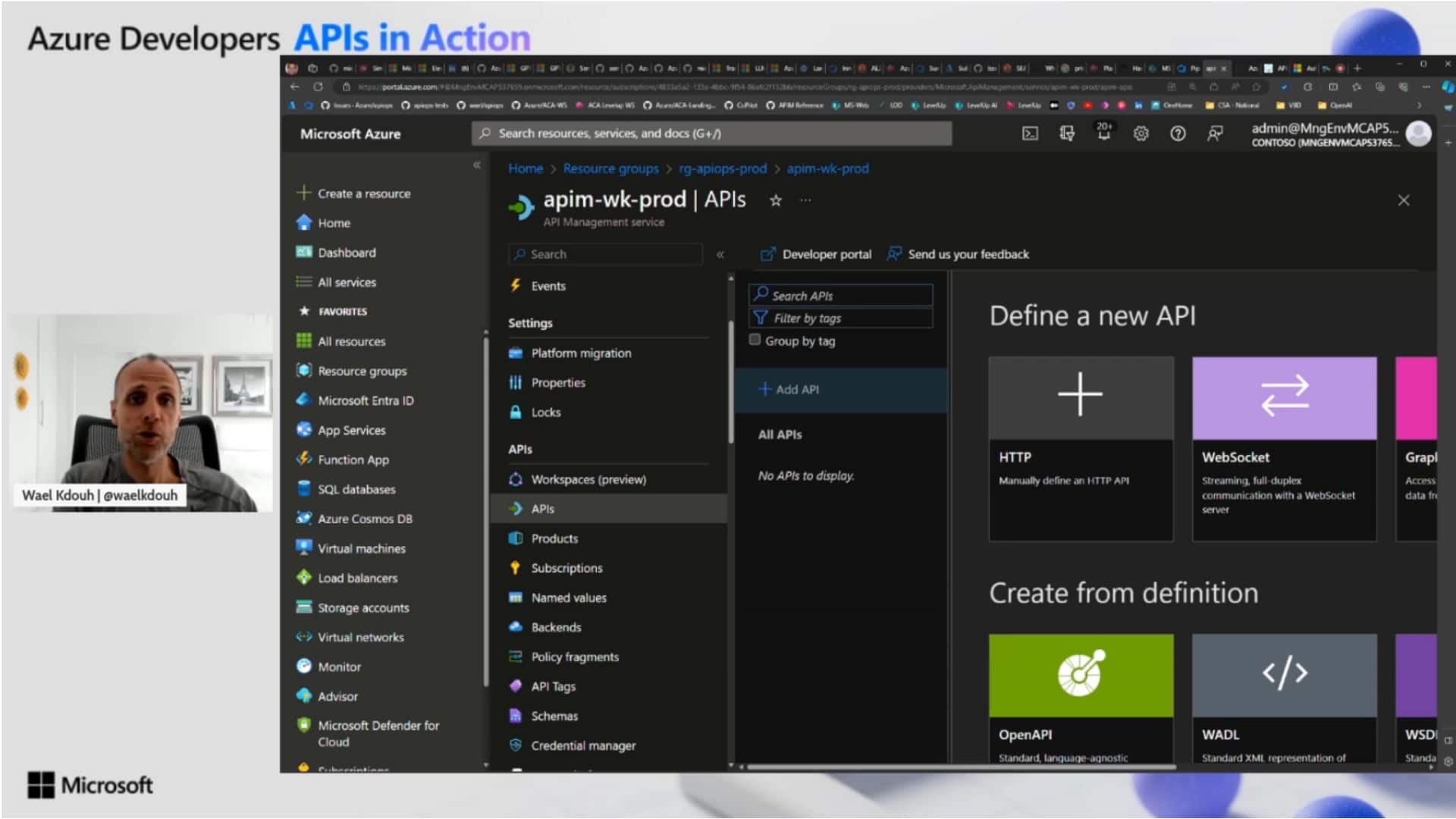Enable the Group by tag checkbox
This screenshot has width=1456, height=819.
(755, 340)
